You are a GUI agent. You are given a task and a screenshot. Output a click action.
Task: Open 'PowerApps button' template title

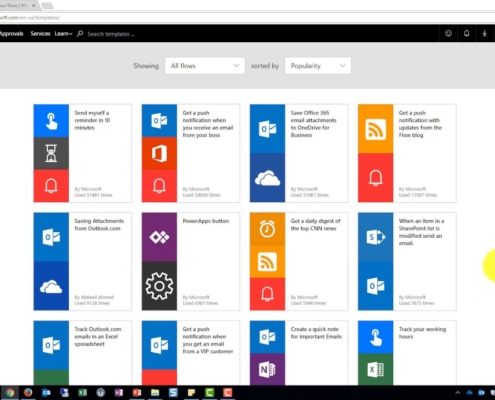click(x=206, y=221)
